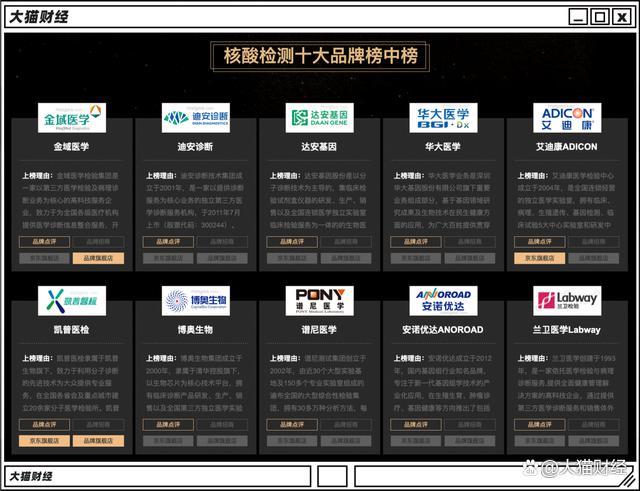Maximize the 大猫财经 window

600,17
